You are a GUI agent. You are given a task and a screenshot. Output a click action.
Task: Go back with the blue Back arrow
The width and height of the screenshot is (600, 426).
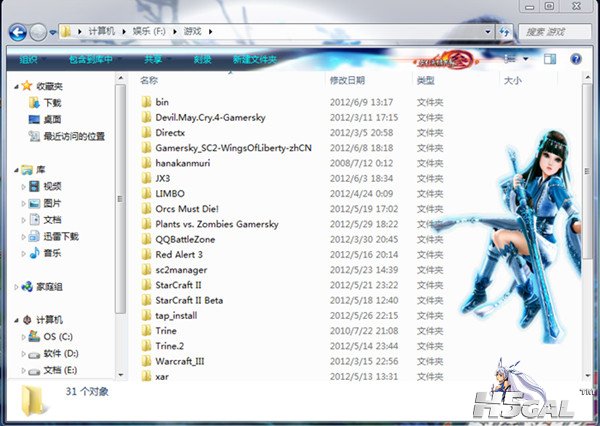pyautogui.click(x=18, y=32)
